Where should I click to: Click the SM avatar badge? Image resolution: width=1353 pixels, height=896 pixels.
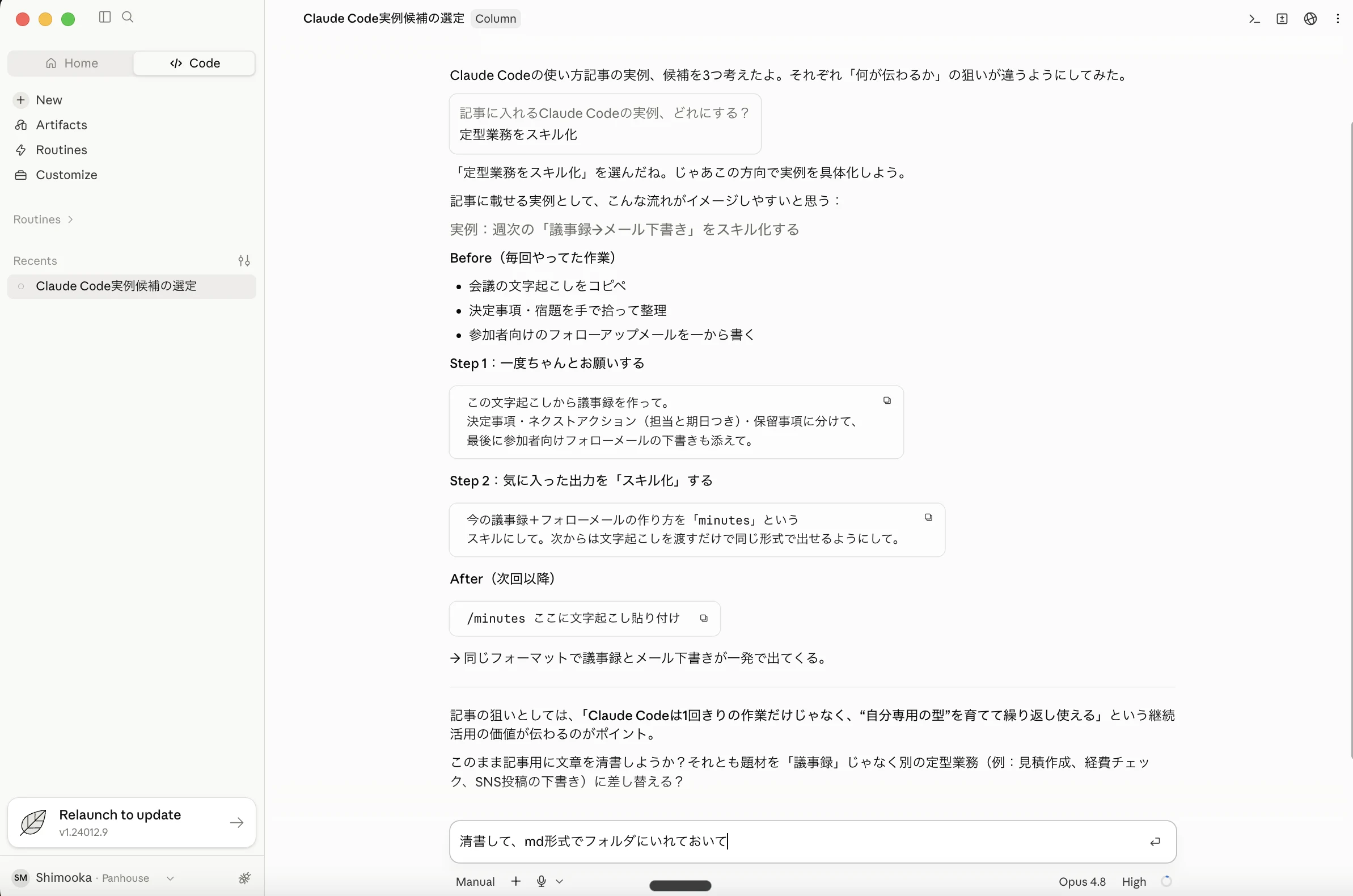(x=20, y=878)
